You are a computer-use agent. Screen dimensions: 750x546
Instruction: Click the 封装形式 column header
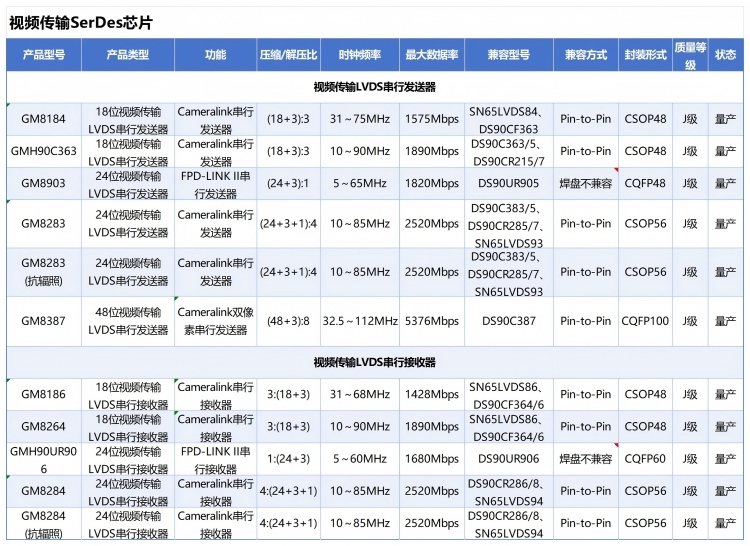[x=645, y=55]
